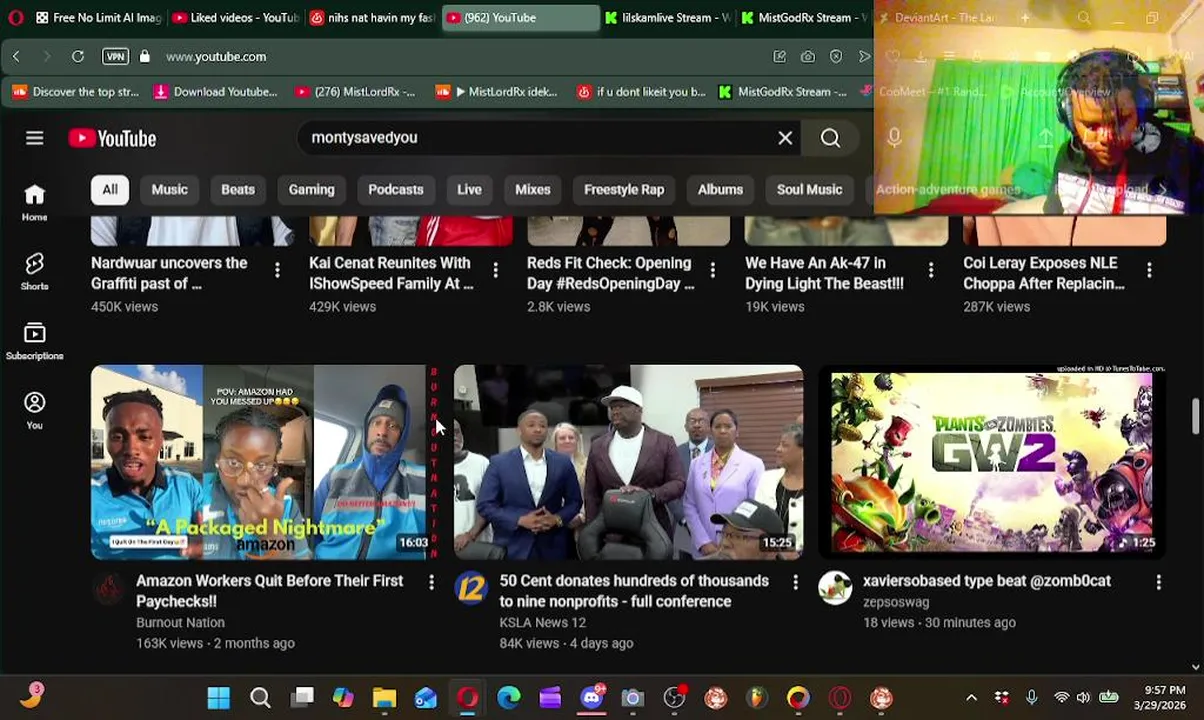Open KSLA News 12 channel name link
This screenshot has height=720, width=1204.
(543, 622)
